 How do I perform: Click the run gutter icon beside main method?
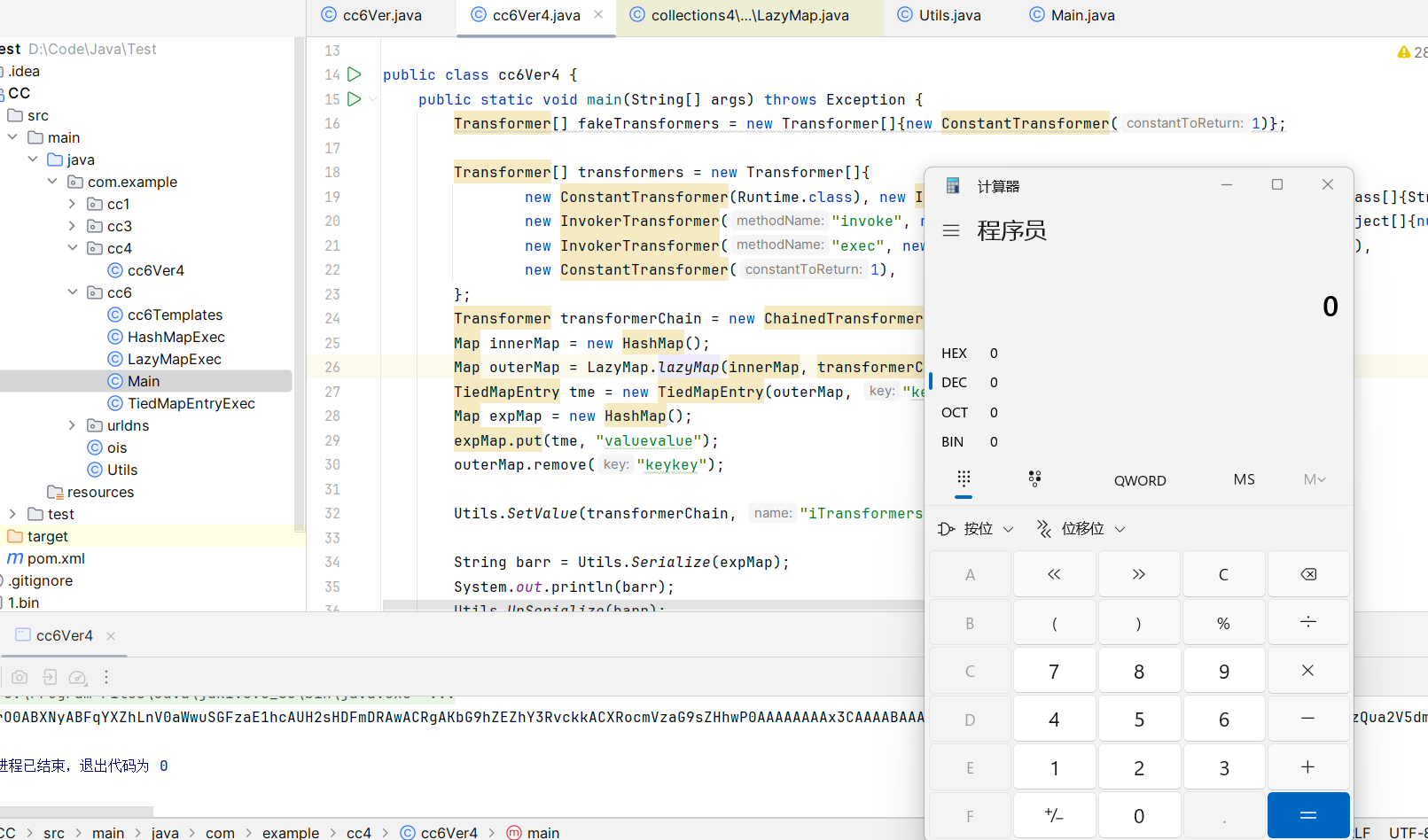(x=354, y=99)
